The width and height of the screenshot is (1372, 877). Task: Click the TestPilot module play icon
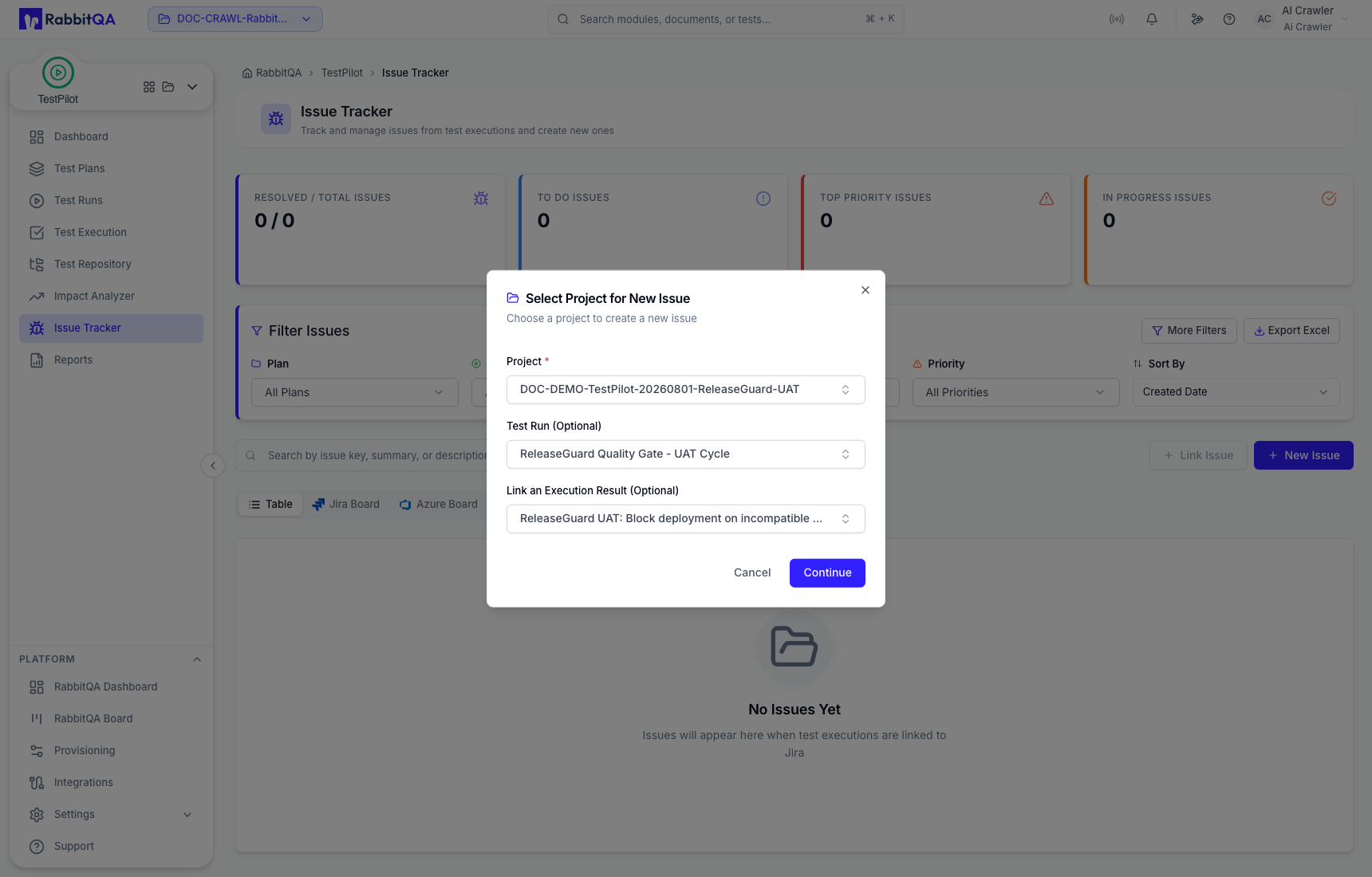pos(58,73)
